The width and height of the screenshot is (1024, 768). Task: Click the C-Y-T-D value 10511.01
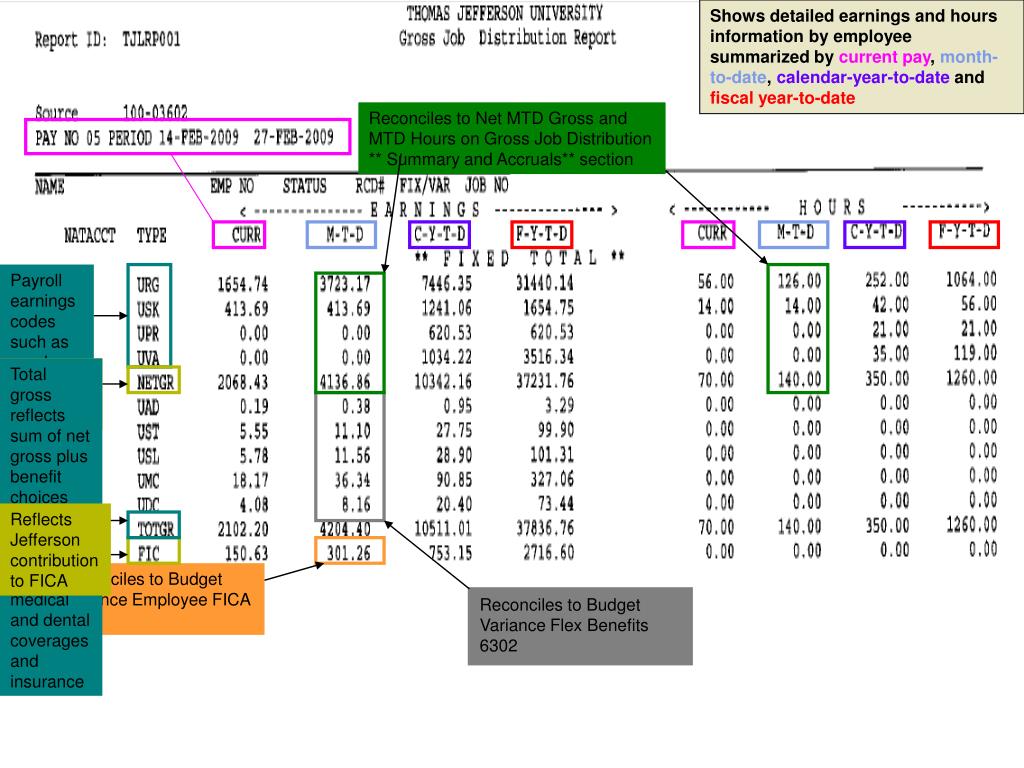point(443,528)
